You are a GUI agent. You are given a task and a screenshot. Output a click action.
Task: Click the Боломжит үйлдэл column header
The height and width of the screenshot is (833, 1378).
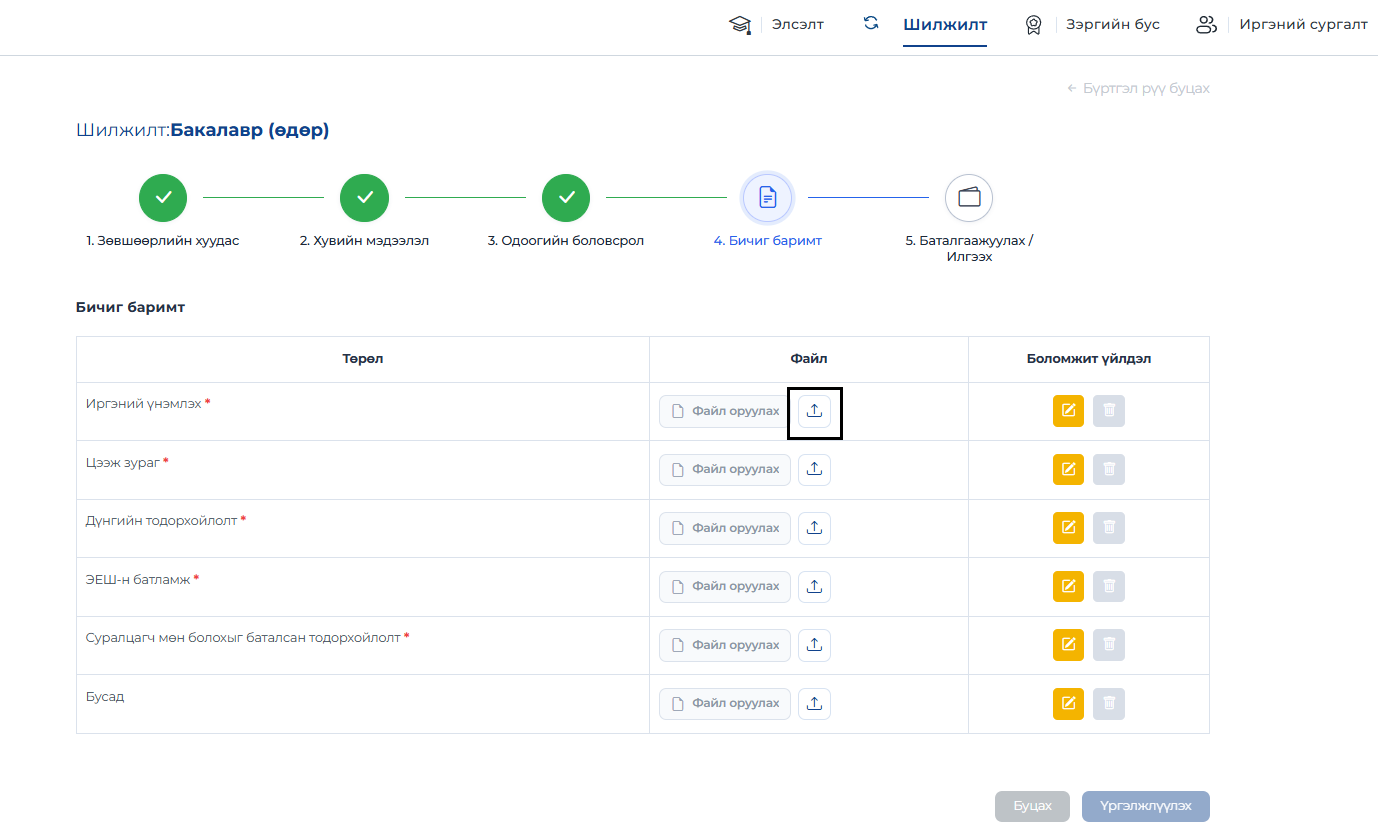(1089, 359)
